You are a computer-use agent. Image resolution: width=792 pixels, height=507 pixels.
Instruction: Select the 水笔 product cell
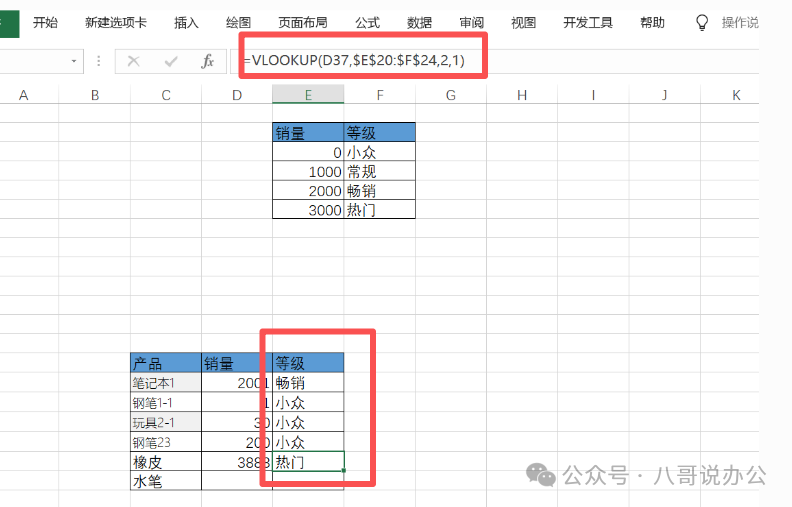pyautogui.click(x=166, y=481)
